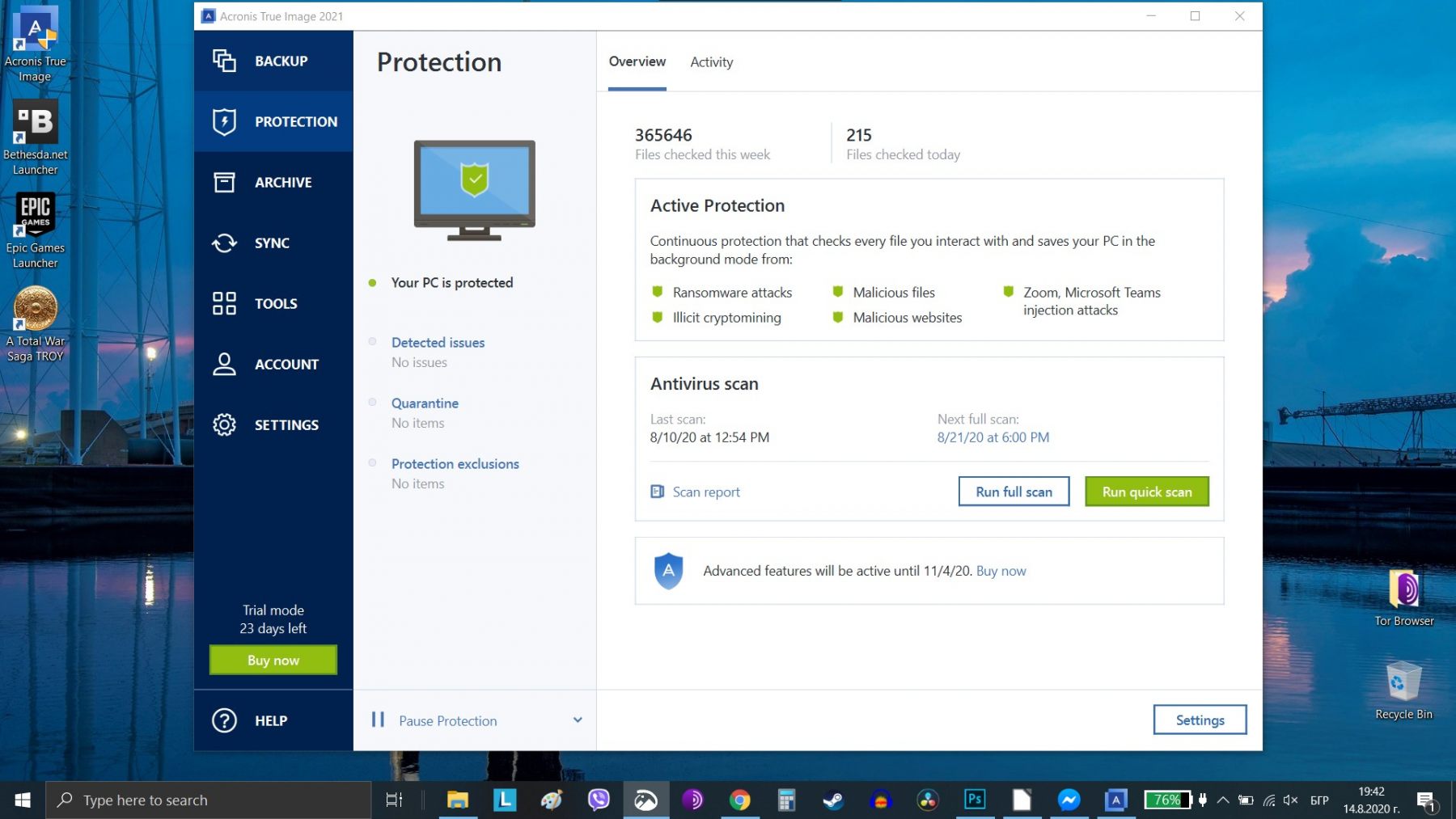Open the Account section
Viewport: 1456px width, 819px height.
[x=273, y=364]
